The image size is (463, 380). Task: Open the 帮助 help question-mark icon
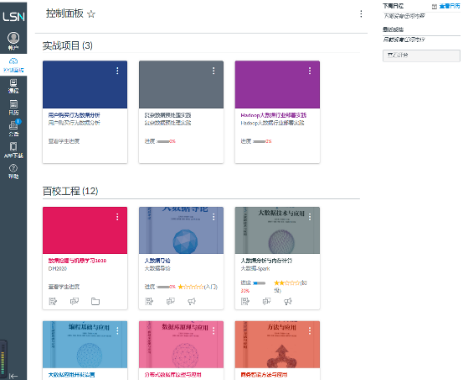(x=13, y=171)
